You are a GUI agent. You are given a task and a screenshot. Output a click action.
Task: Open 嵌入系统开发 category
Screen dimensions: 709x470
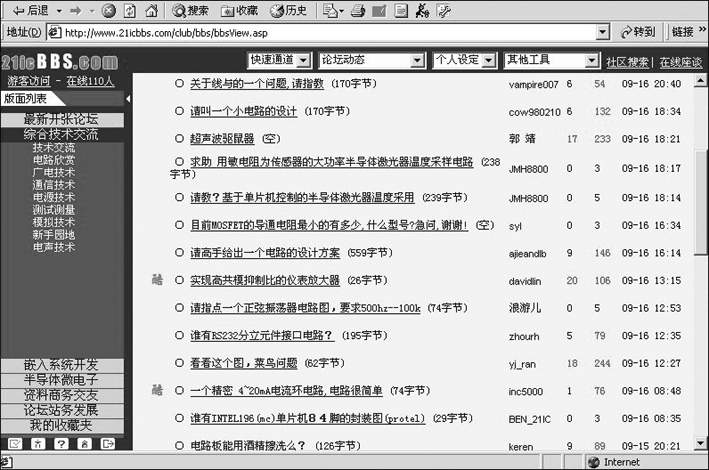pos(62,365)
